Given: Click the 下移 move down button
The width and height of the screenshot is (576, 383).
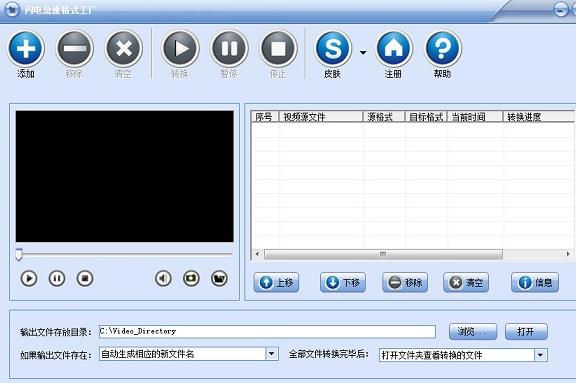Looking at the screenshot, I should (x=343, y=282).
